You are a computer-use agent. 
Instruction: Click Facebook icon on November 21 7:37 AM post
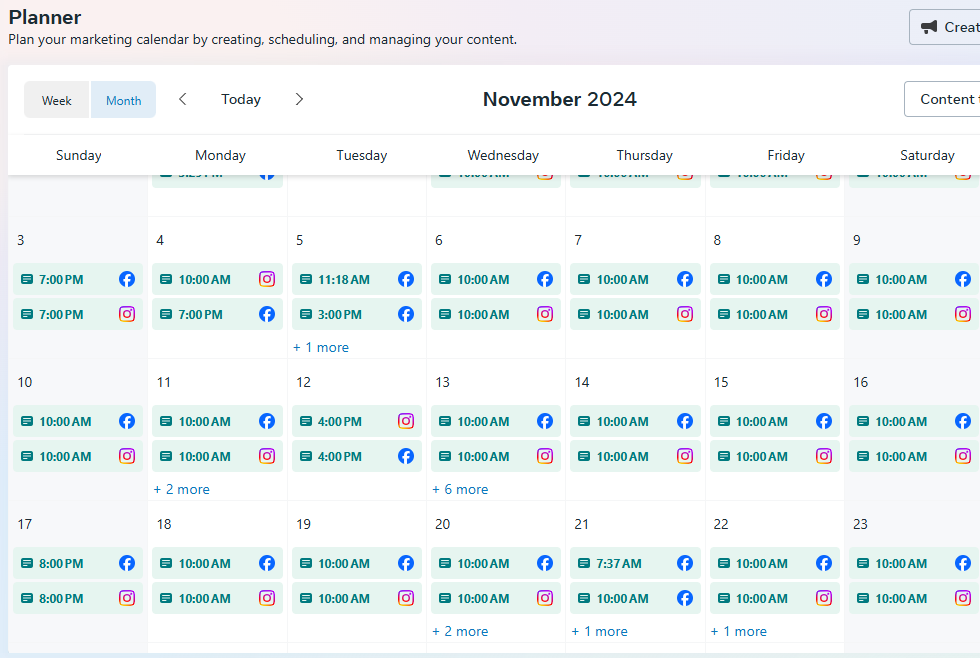coord(685,563)
